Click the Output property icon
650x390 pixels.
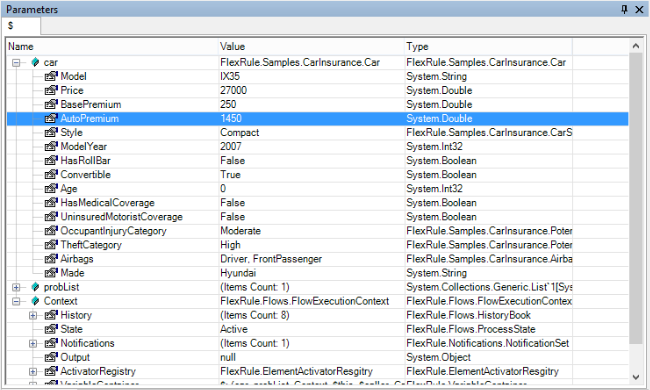point(51,358)
